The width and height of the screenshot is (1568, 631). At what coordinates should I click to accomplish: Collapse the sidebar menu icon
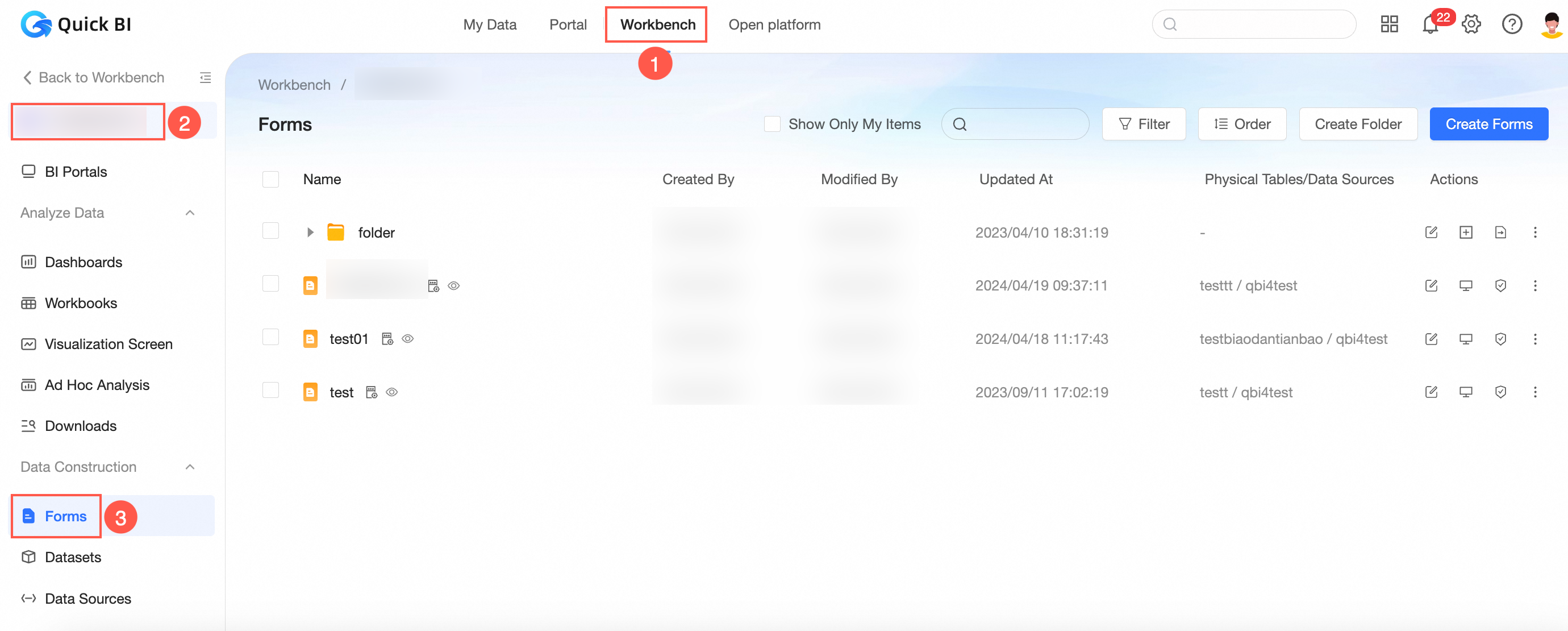(205, 77)
